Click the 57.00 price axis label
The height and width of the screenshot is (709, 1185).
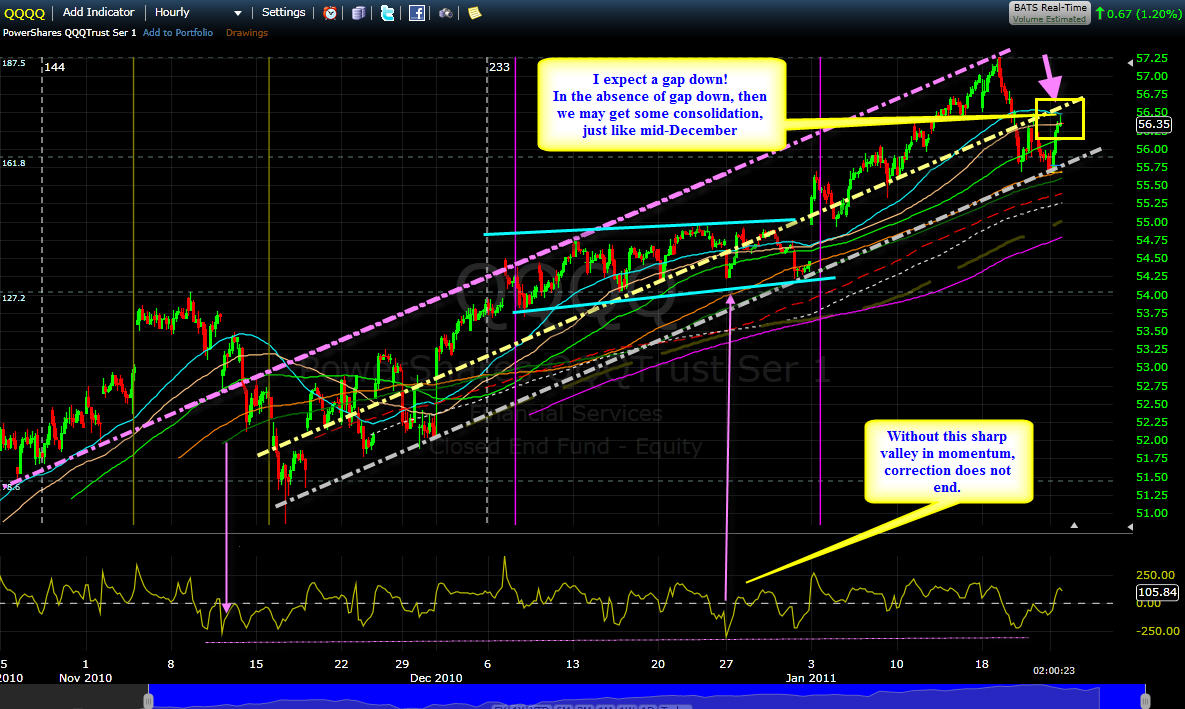coord(1152,76)
